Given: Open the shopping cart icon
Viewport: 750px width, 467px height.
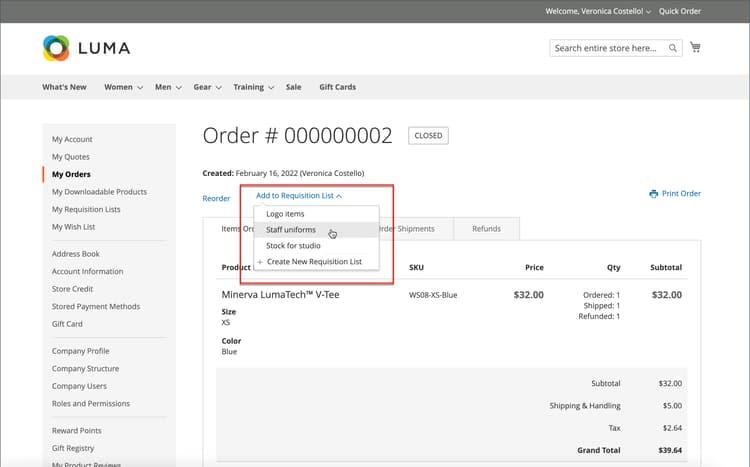Looking at the screenshot, I should [x=695, y=47].
